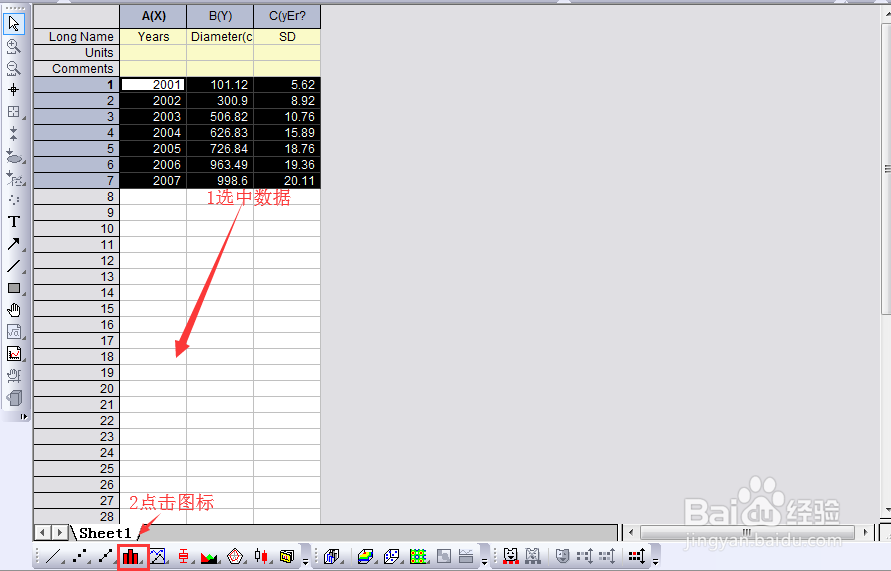
Task: Select column C(yEr?) header
Action: click(x=287, y=16)
